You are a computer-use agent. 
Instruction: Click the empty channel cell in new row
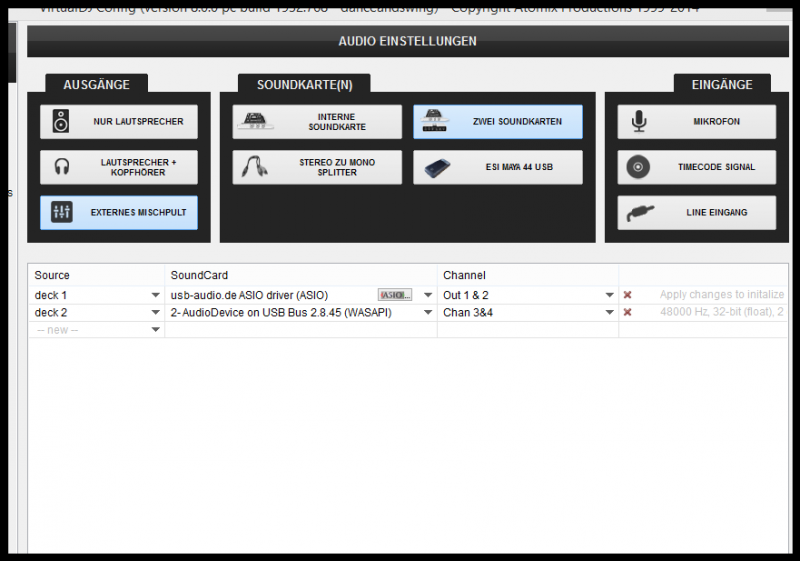coord(528,330)
